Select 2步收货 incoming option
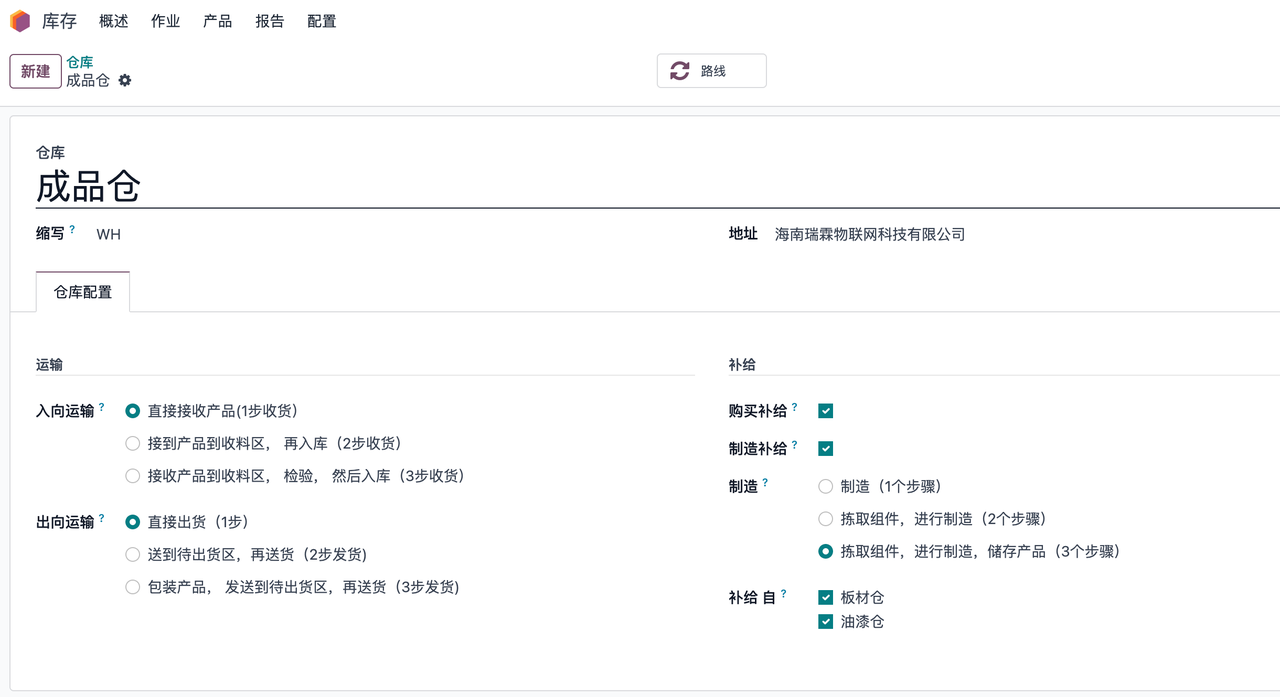This screenshot has width=1280, height=697. point(133,443)
